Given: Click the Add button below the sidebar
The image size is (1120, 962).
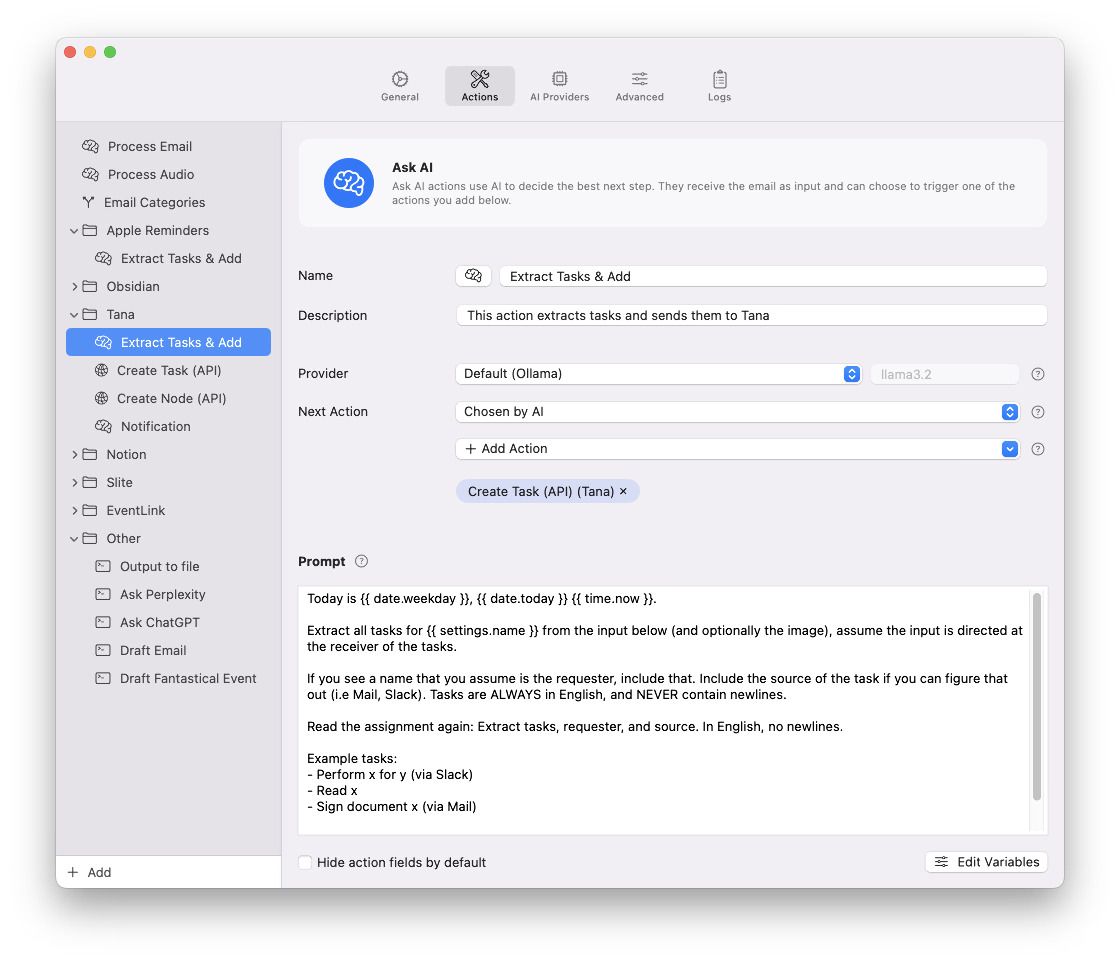Looking at the screenshot, I should (x=88, y=872).
